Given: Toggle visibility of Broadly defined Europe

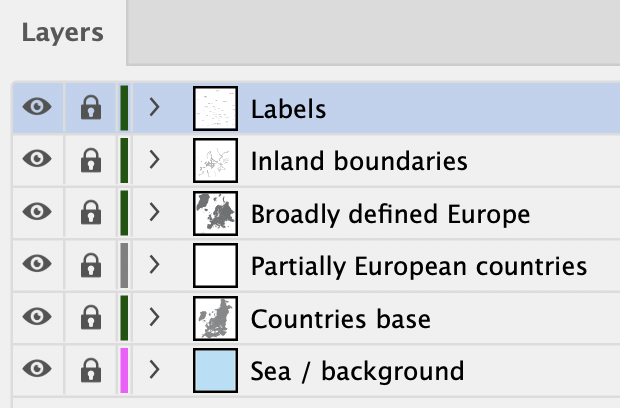Looking at the screenshot, I should tap(37, 212).
